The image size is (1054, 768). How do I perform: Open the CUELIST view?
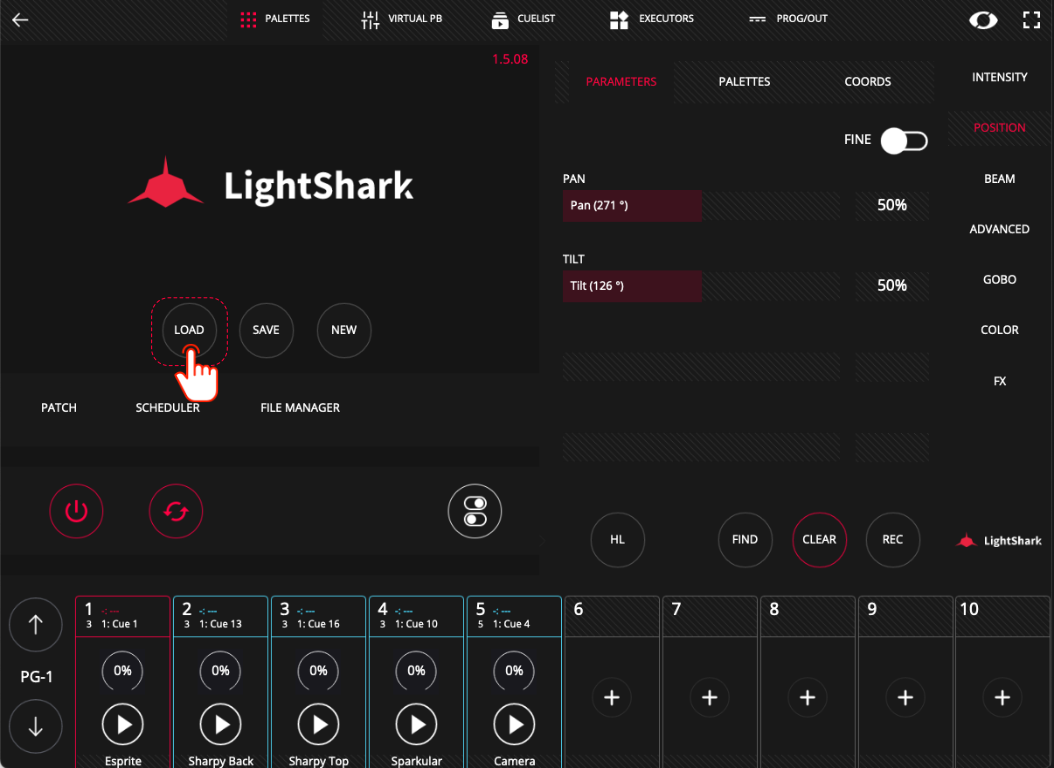523,19
